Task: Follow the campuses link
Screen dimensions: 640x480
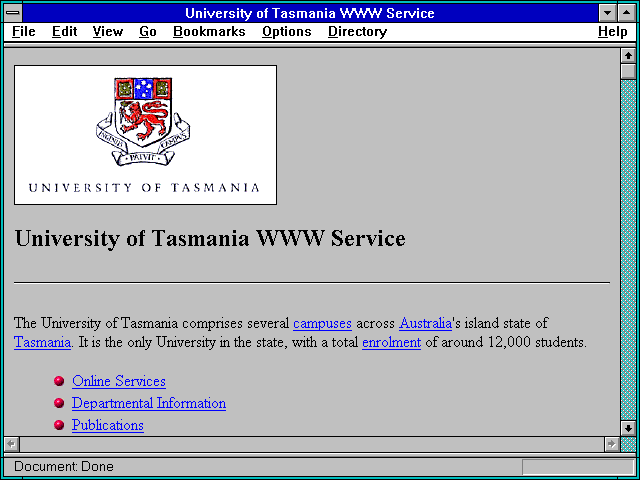Action: 322,323
